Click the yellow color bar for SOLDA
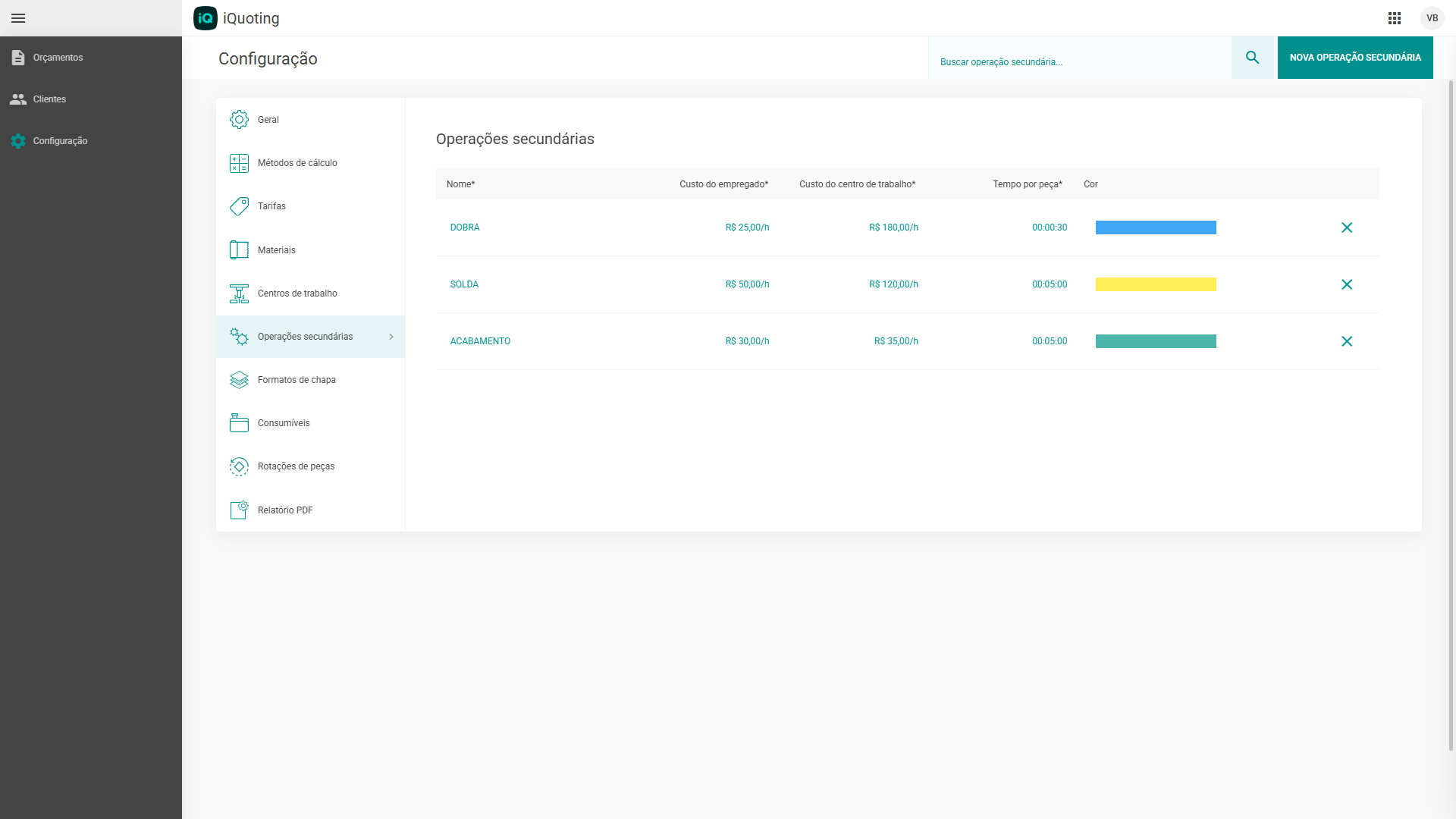 pyautogui.click(x=1156, y=284)
